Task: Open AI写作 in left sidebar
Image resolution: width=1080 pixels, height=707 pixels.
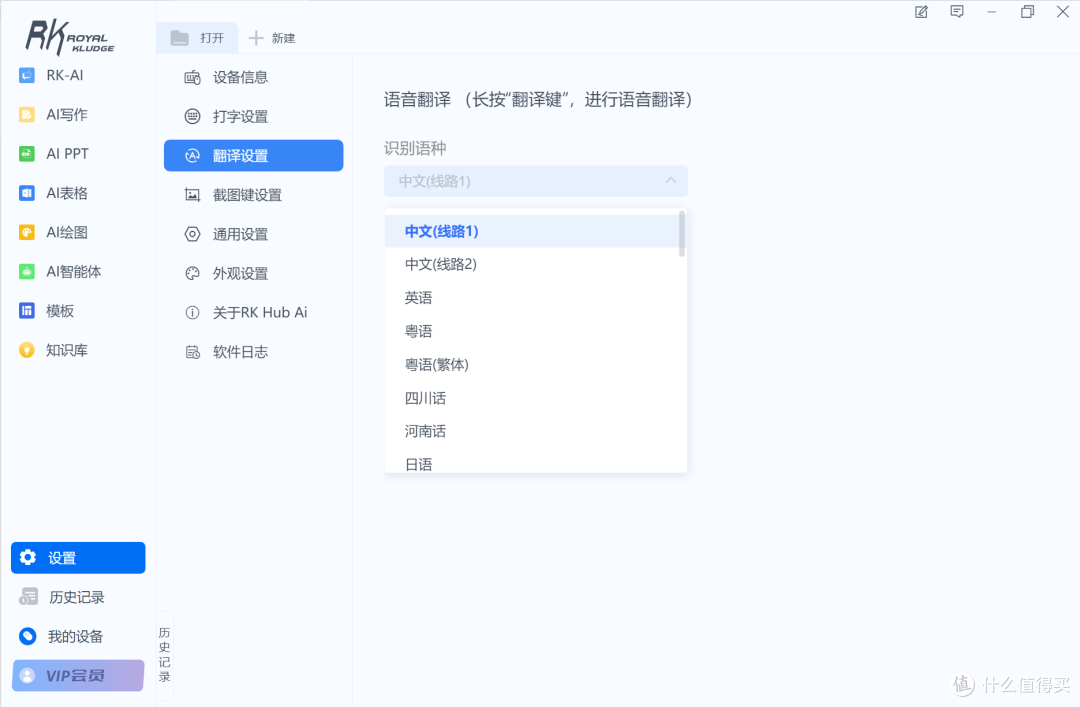Action: click(x=78, y=114)
